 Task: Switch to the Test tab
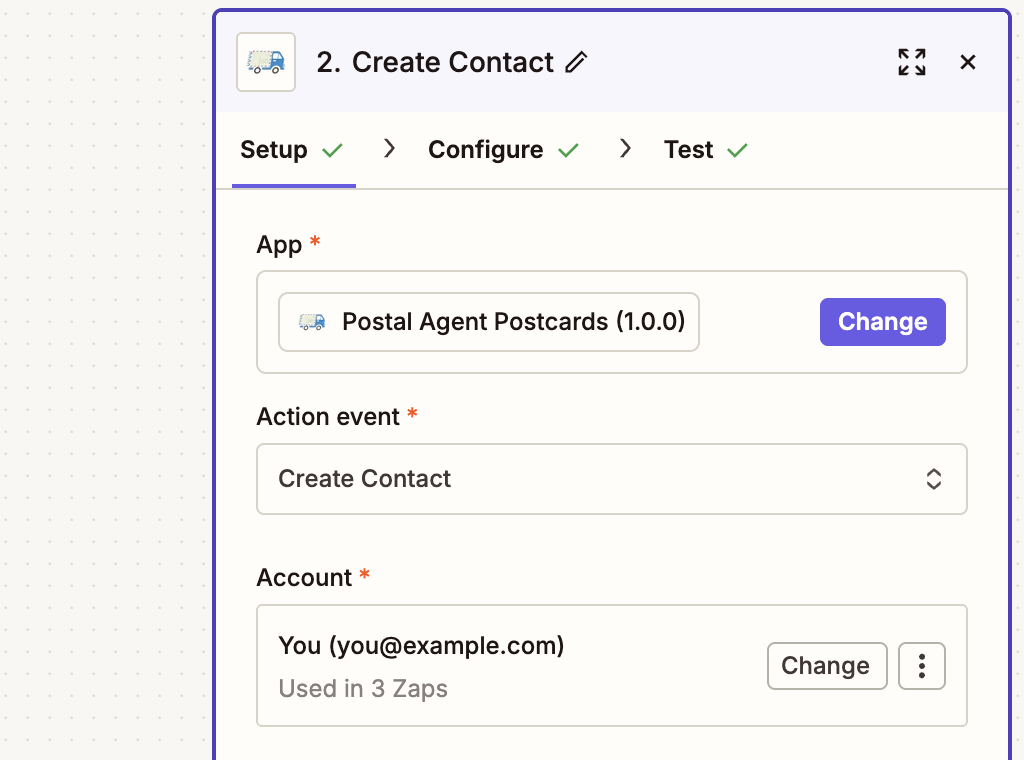click(x=689, y=150)
